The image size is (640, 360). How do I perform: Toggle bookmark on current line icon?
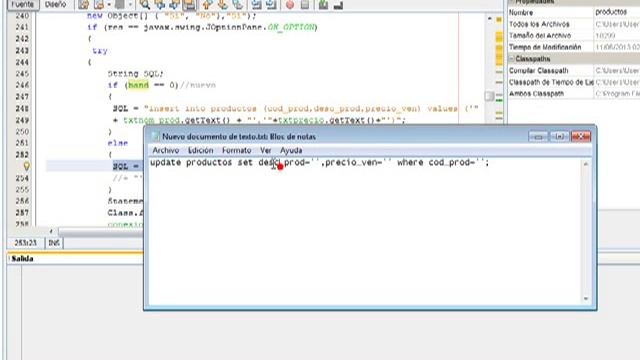237,5
